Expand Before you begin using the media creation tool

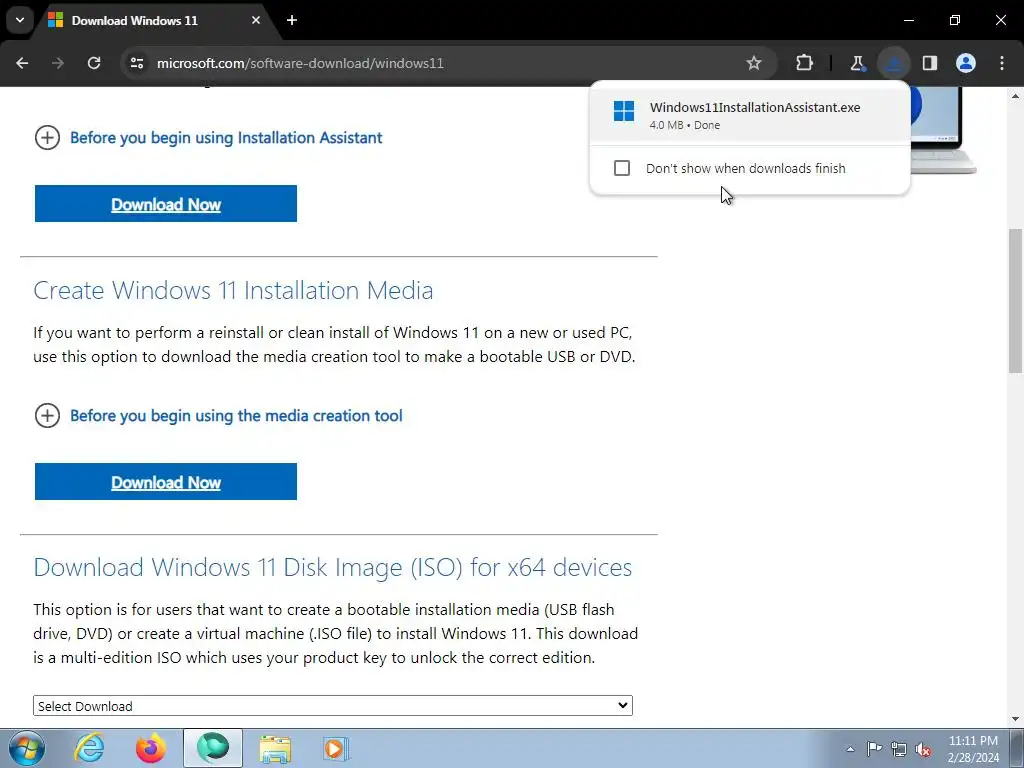point(219,416)
